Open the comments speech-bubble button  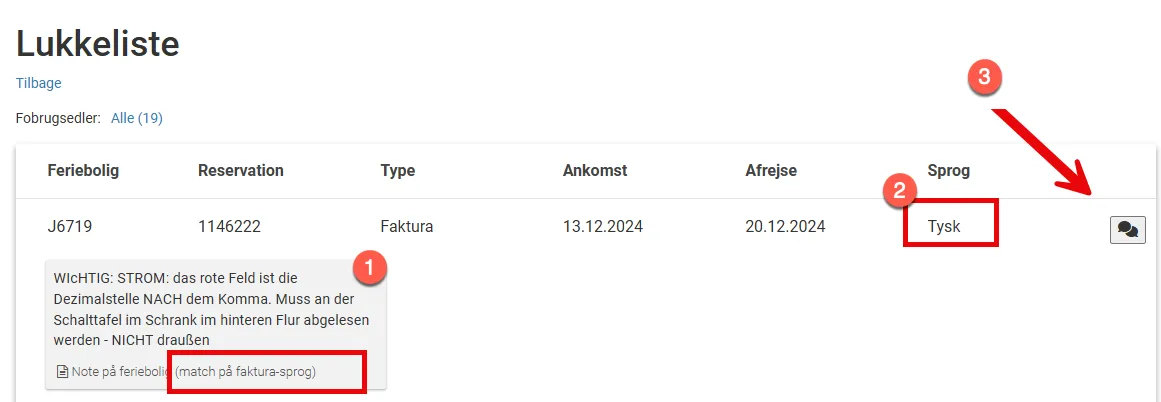tap(1127, 230)
